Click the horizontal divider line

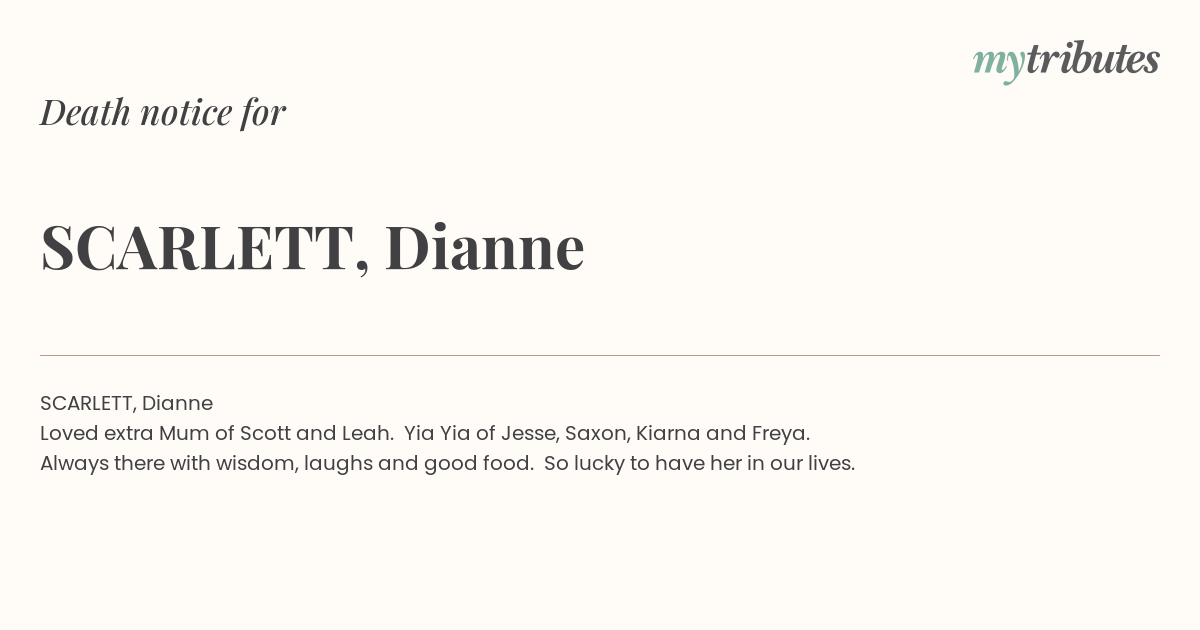tap(600, 355)
